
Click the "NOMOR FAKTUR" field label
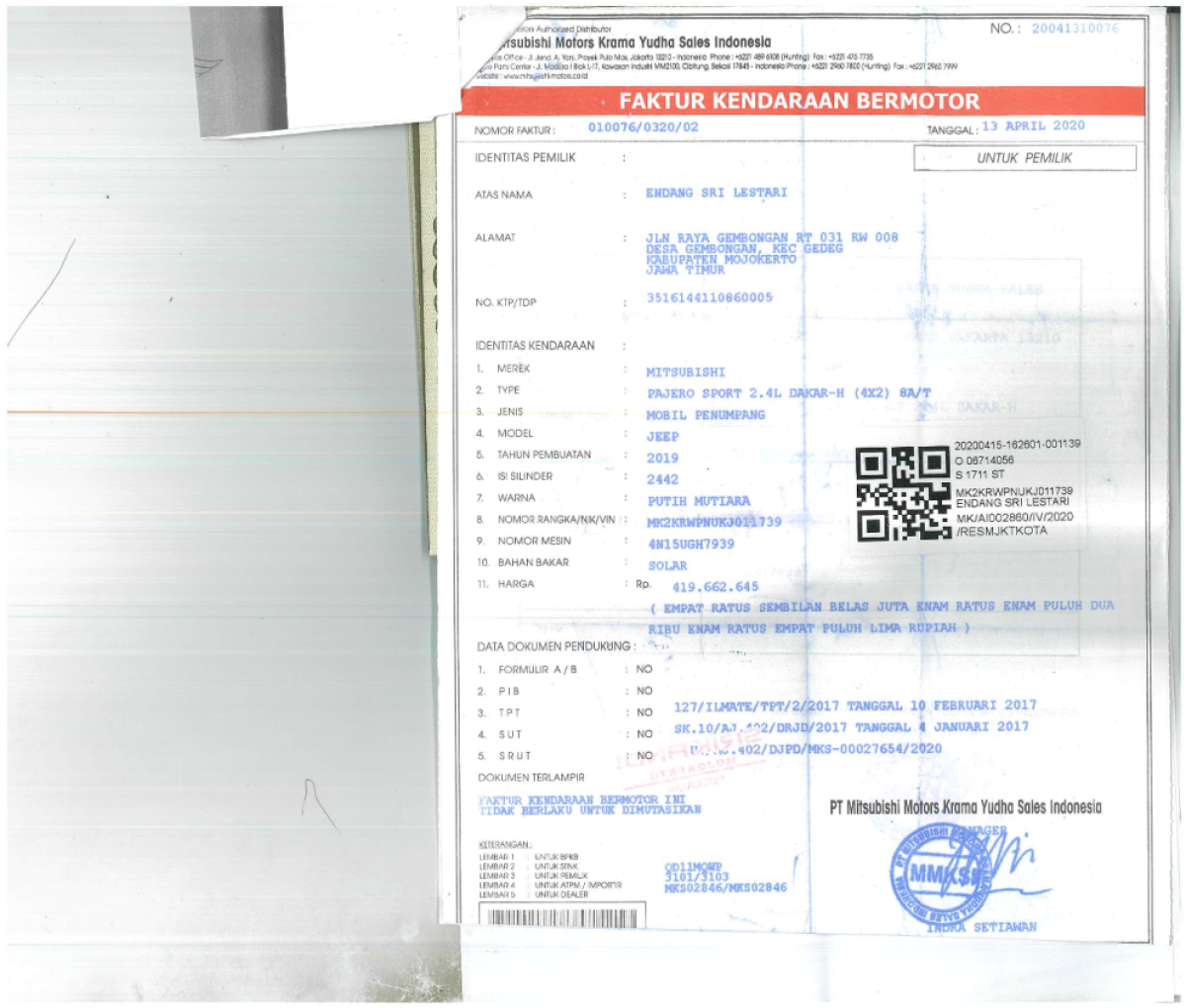[x=514, y=130]
